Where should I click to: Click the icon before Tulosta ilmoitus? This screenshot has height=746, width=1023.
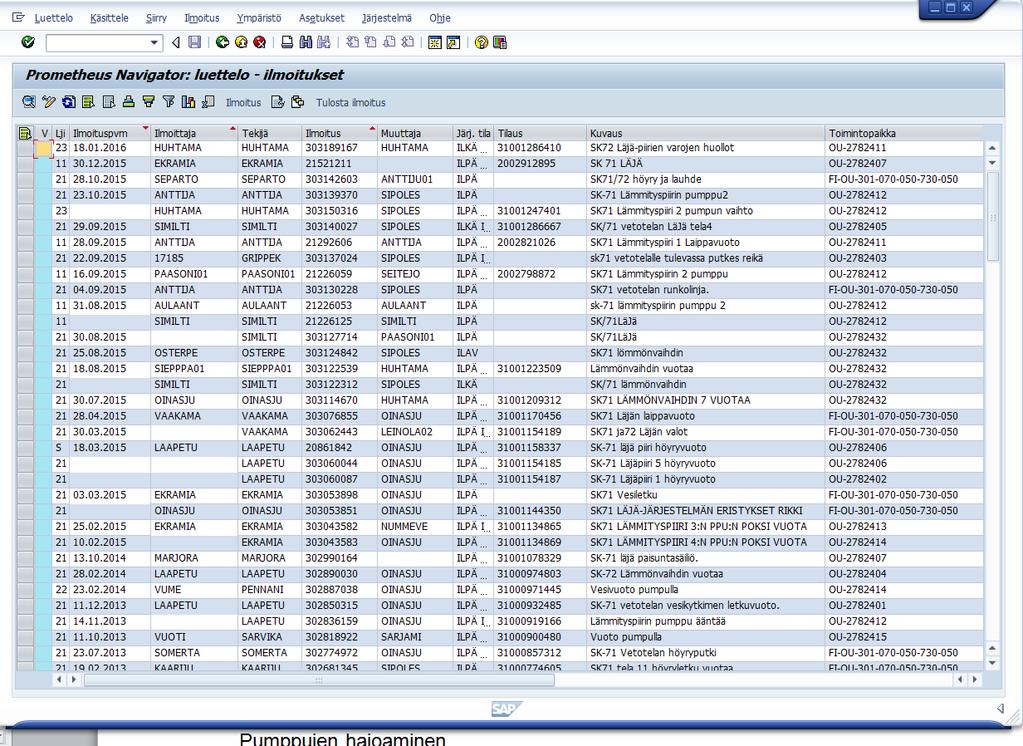click(298, 102)
